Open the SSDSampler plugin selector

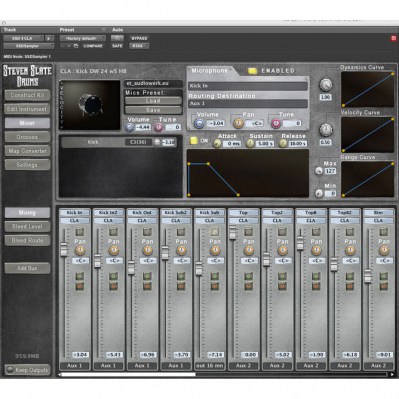pos(29,46)
